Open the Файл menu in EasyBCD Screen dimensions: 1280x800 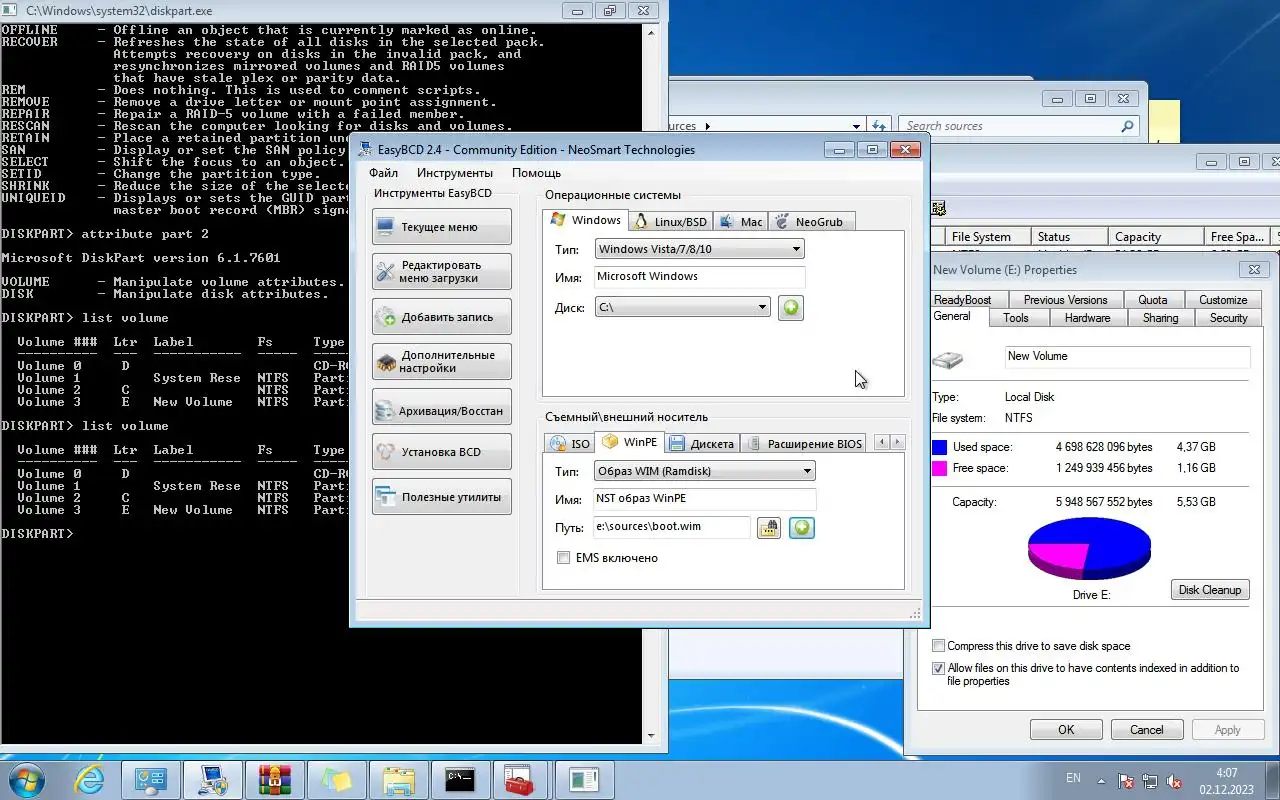coord(383,173)
